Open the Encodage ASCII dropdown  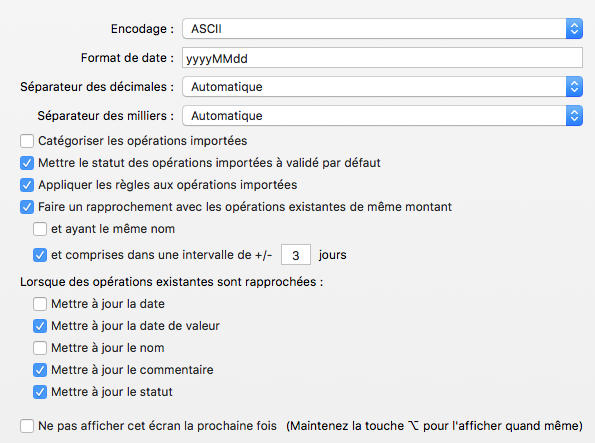382,28
